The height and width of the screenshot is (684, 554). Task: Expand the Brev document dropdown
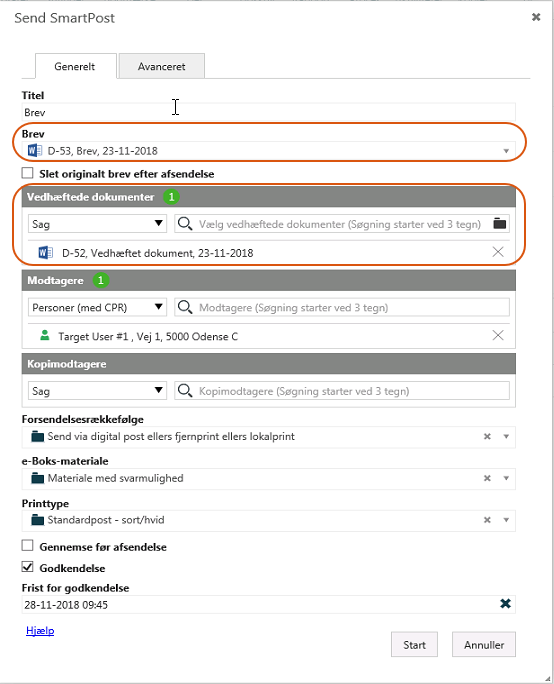click(506, 151)
